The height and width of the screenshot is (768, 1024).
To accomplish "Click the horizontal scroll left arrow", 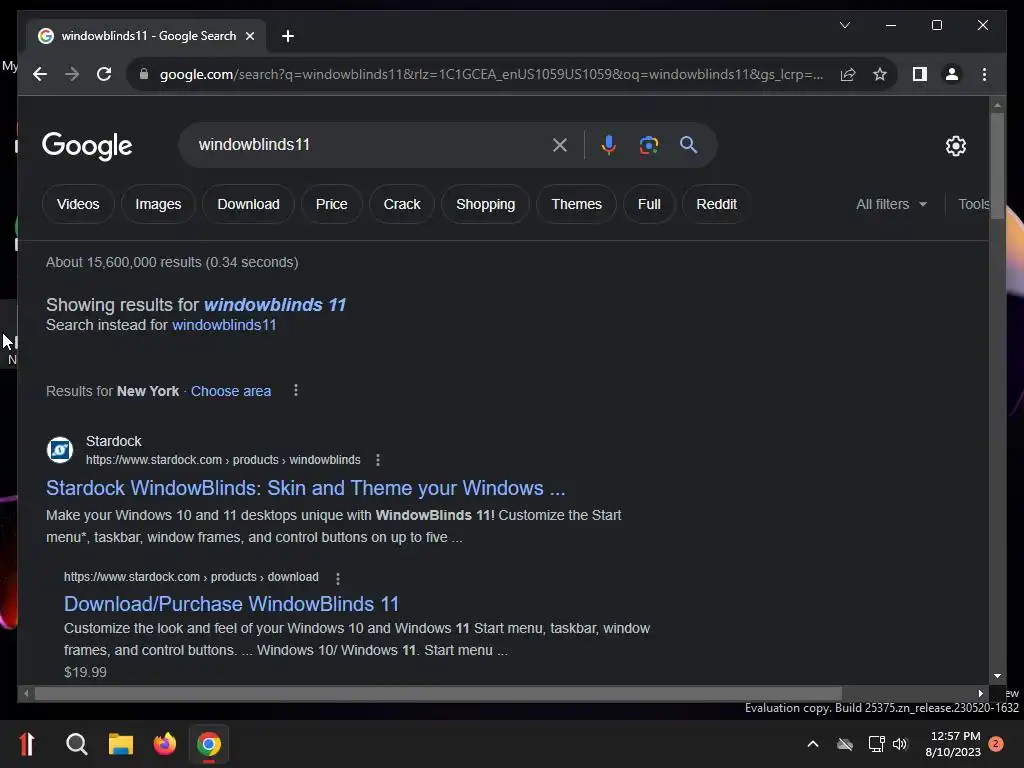I will (x=26, y=694).
